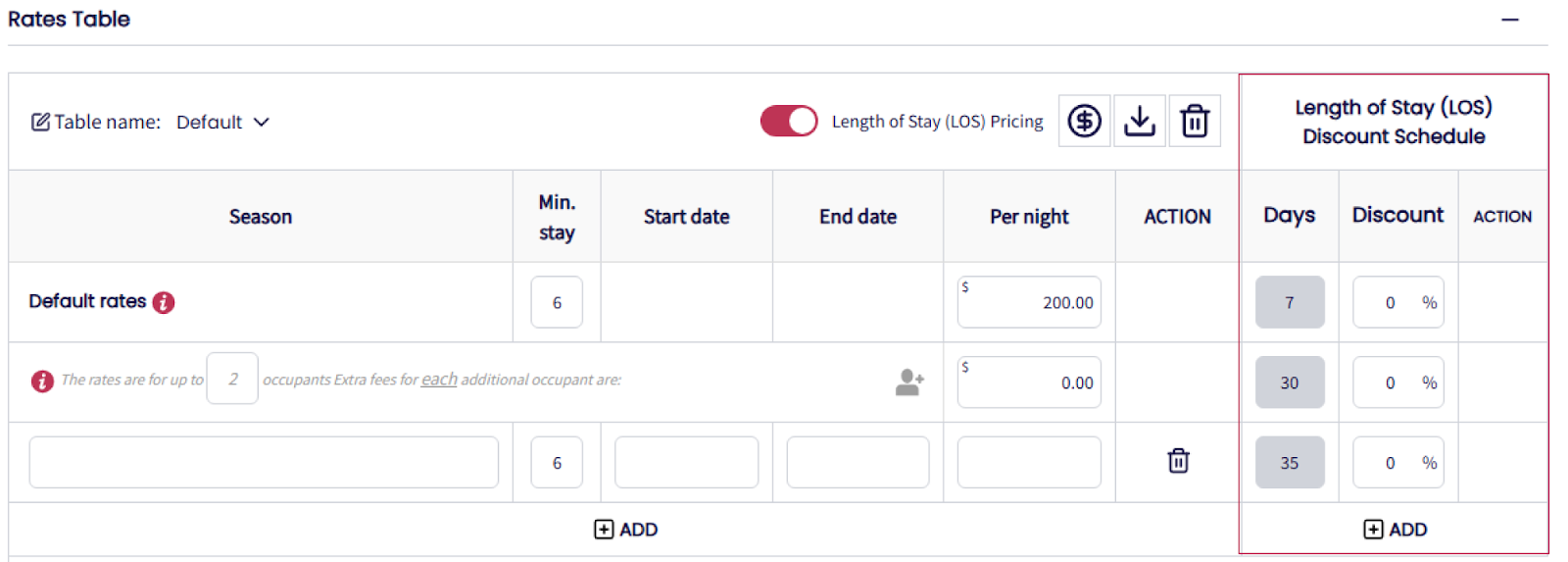
Task: Collapse the Rates Table section
Action: 1510,20
